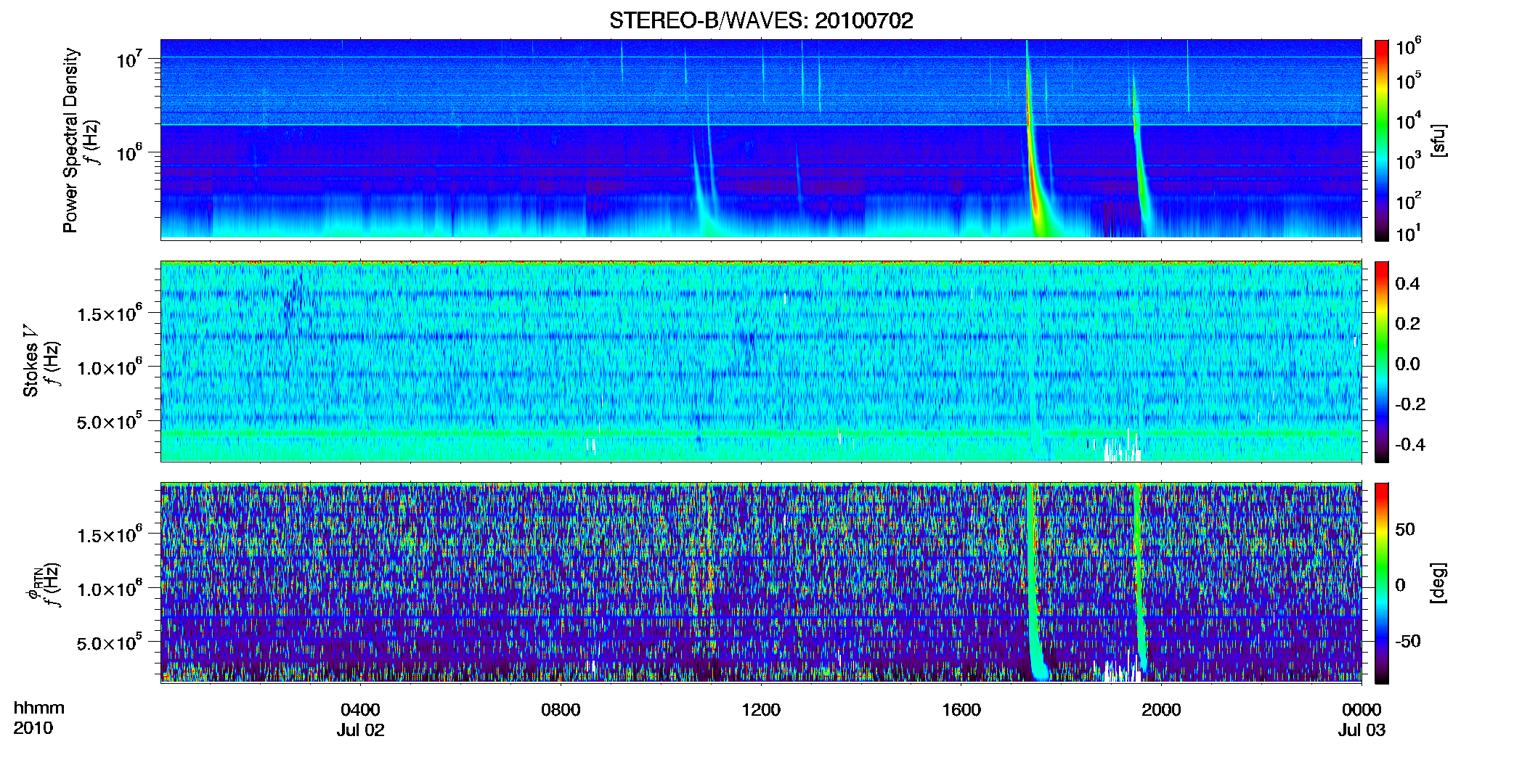
Task: Click the "2010" year label
Action: 33,728
